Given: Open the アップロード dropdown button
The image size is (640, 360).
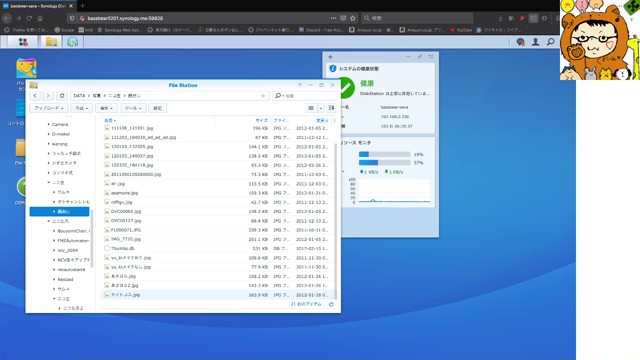Looking at the screenshot, I should [x=49, y=108].
